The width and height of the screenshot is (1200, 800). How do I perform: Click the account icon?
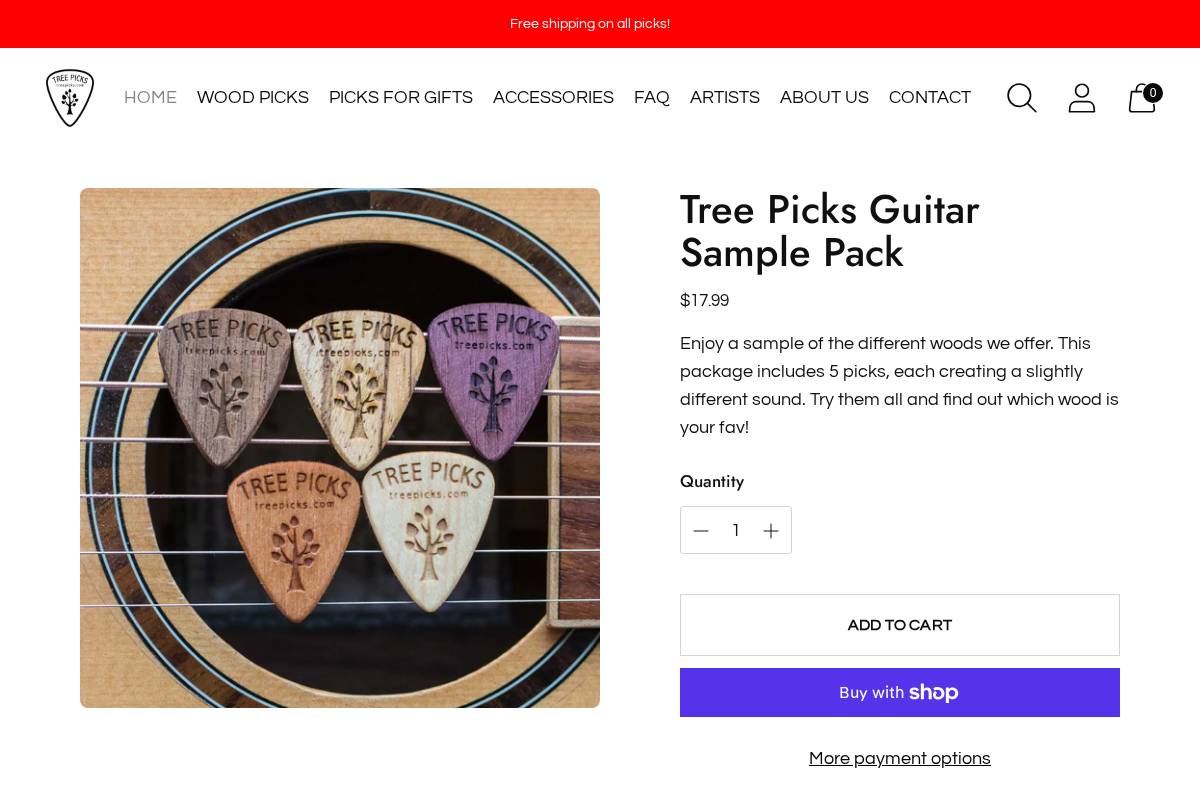click(x=1081, y=97)
